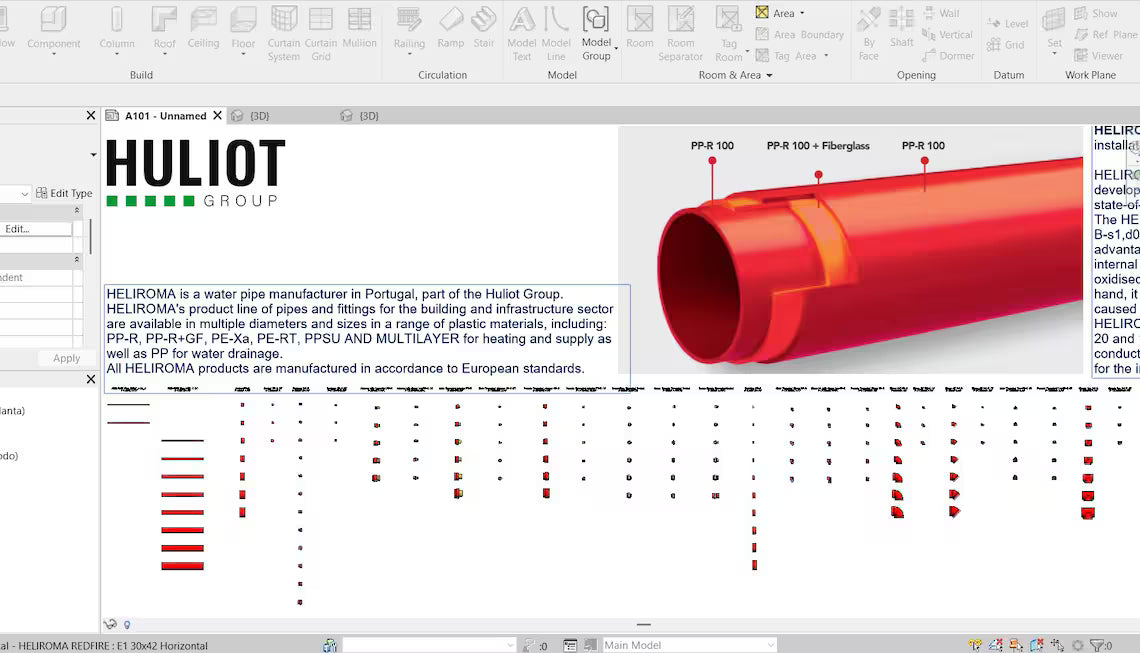
Task: Click the Edit... button in properties
Action: pos(36,228)
